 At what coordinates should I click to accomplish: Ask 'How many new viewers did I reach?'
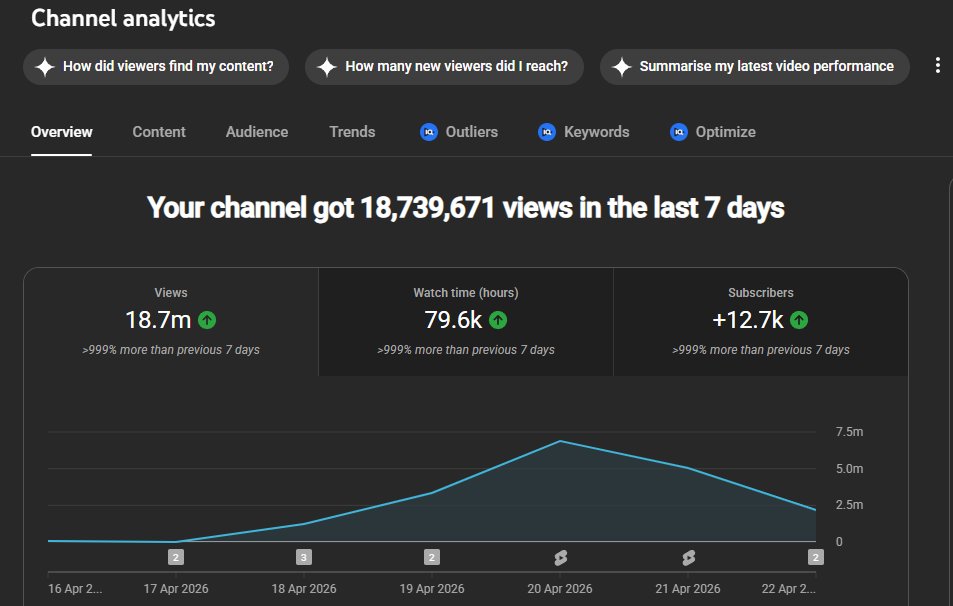[444, 67]
